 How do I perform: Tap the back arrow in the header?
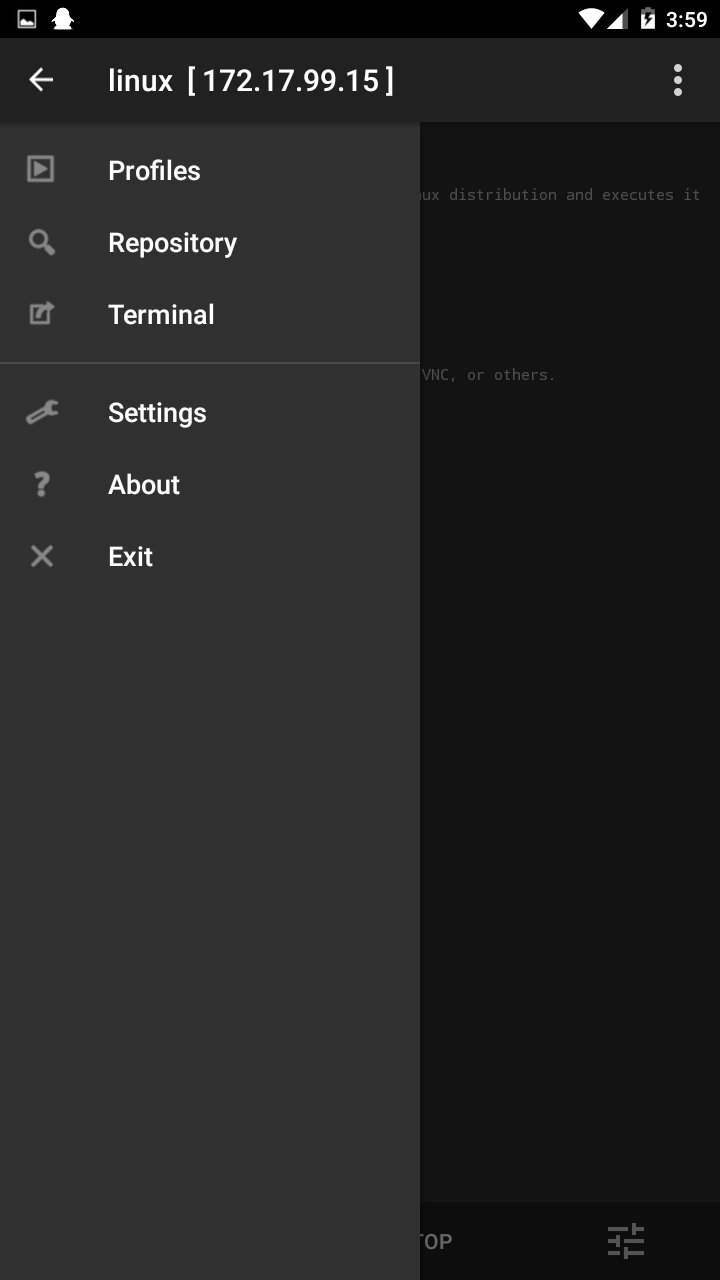tap(41, 80)
